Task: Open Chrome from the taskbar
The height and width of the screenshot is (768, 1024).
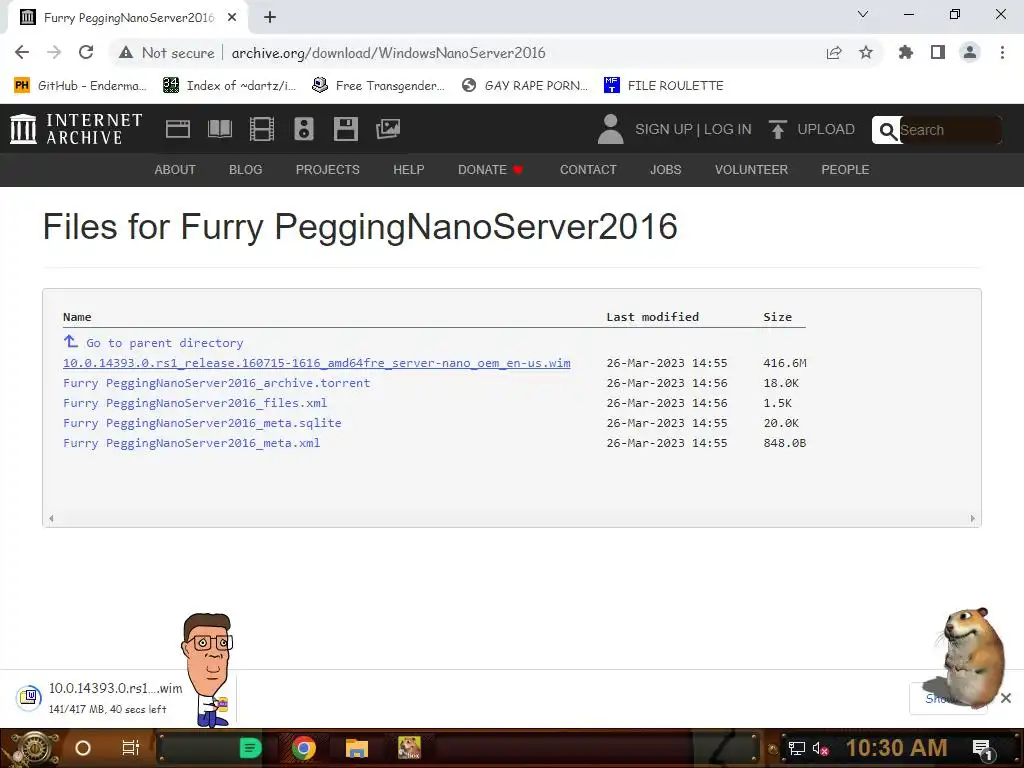Action: click(304, 748)
